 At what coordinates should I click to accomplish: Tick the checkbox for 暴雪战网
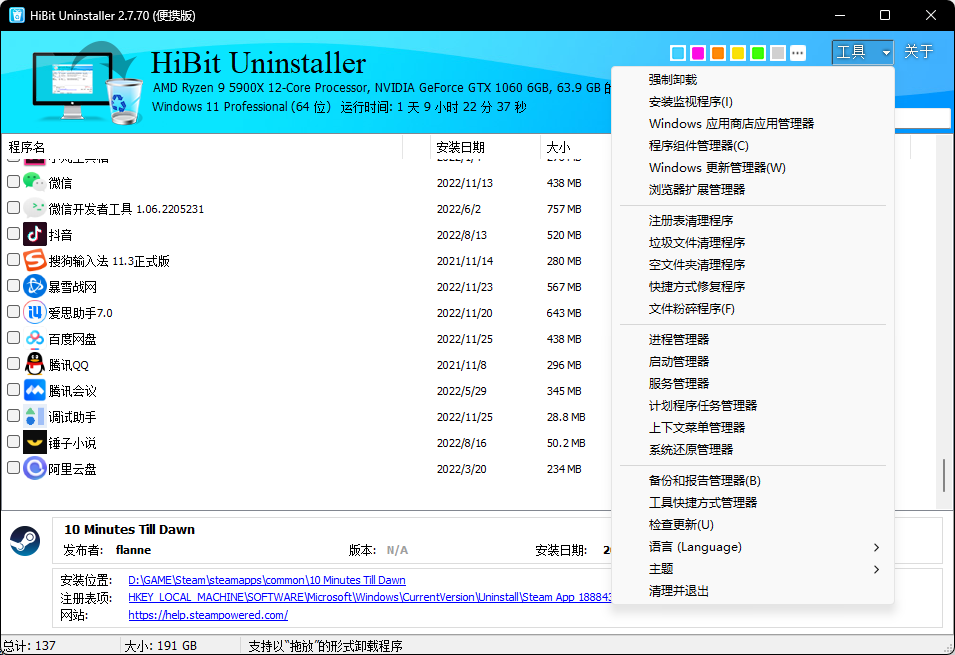(x=13, y=286)
